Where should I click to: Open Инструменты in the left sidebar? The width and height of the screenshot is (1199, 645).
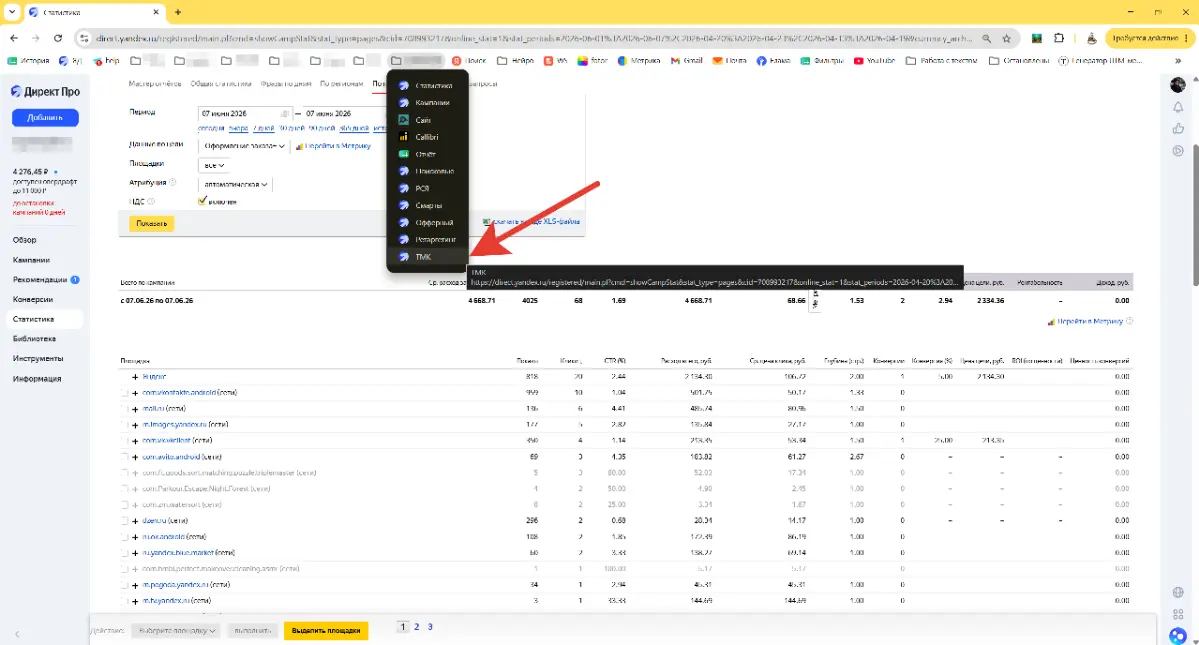pos(37,358)
